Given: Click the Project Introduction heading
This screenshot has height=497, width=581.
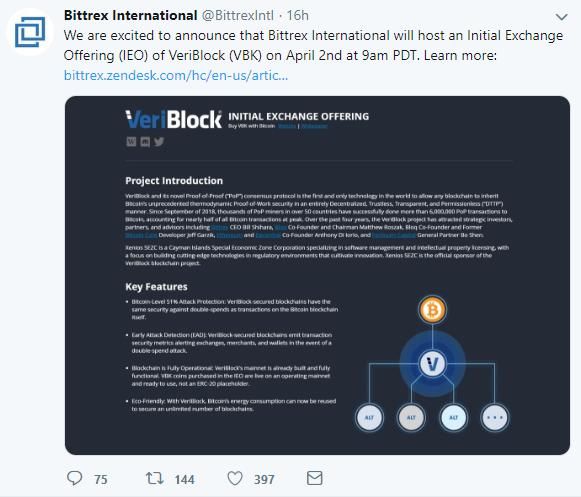Looking at the screenshot, I should point(174,181).
